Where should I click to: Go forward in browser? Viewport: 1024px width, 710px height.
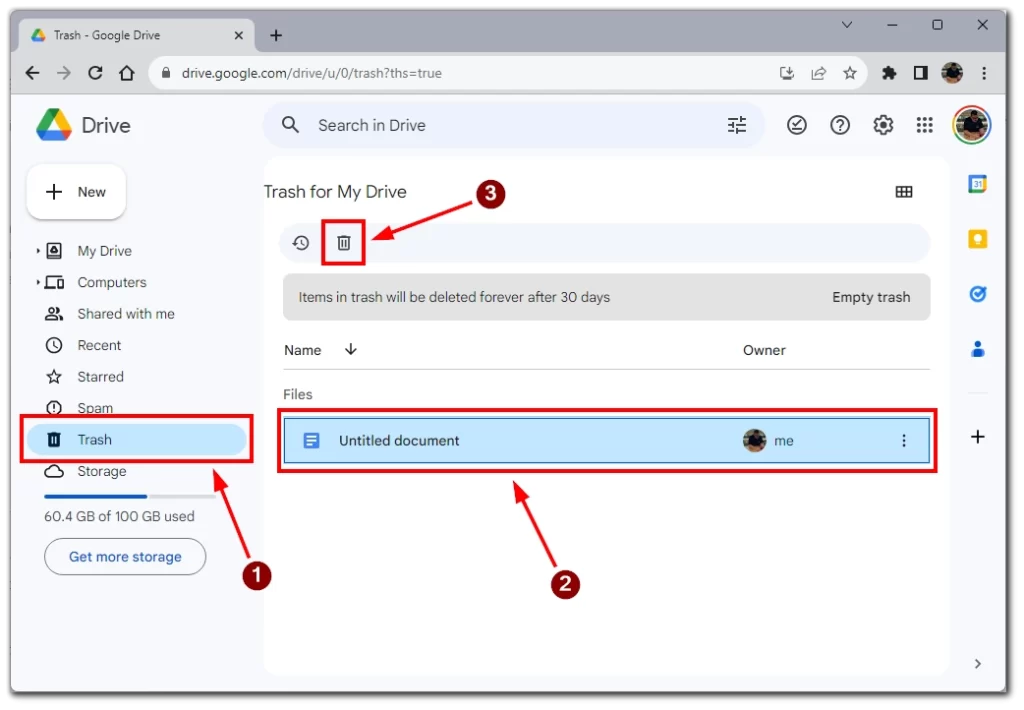[x=63, y=73]
